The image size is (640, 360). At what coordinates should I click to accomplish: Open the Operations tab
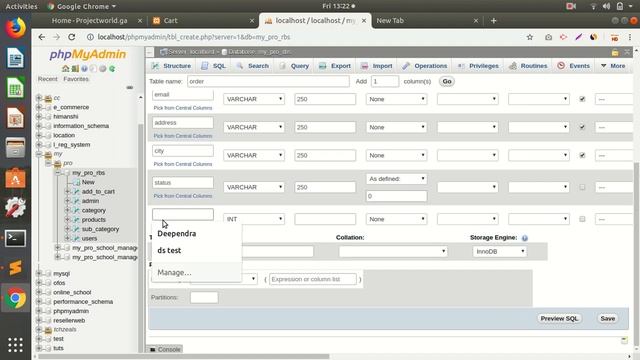[424, 66]
